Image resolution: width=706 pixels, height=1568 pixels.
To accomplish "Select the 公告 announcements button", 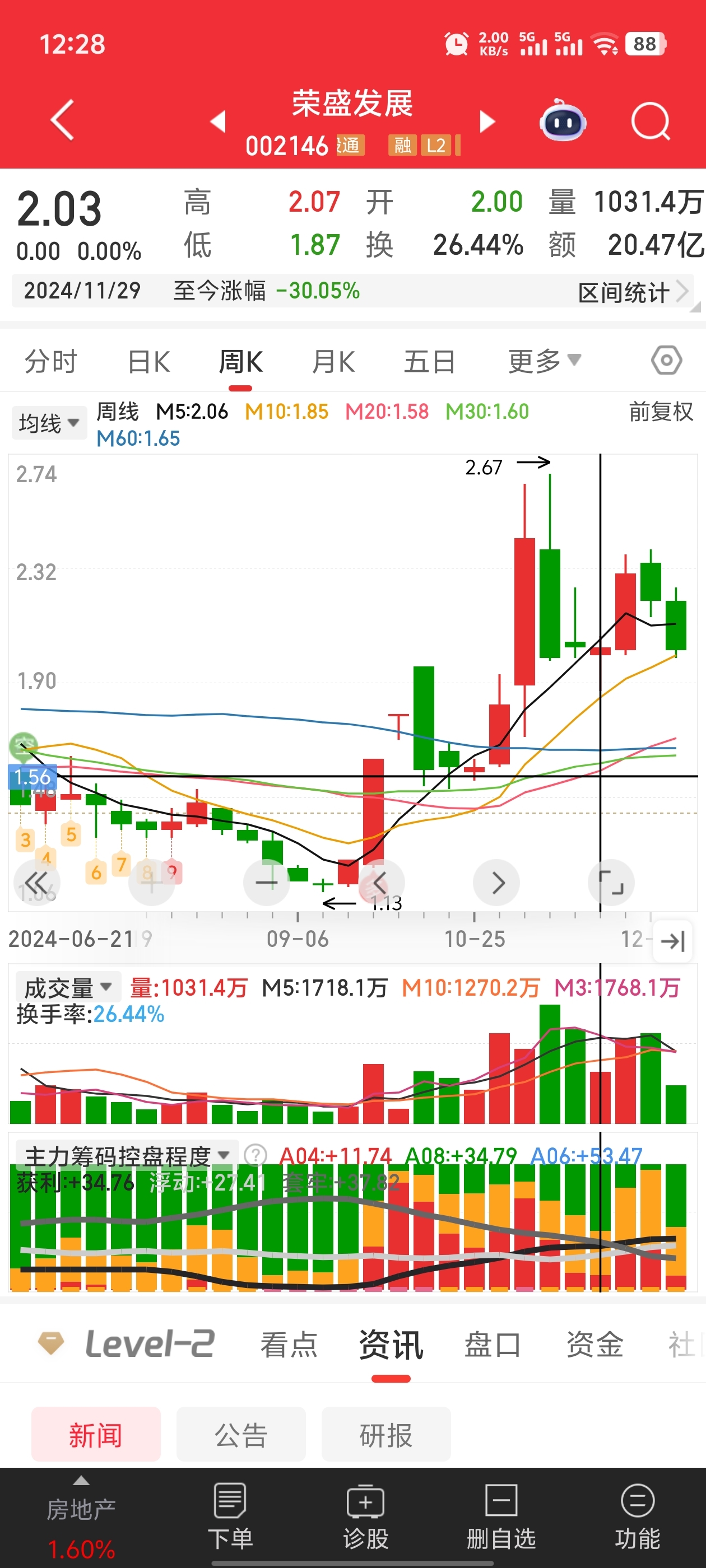I will (x=241, y=1434).
